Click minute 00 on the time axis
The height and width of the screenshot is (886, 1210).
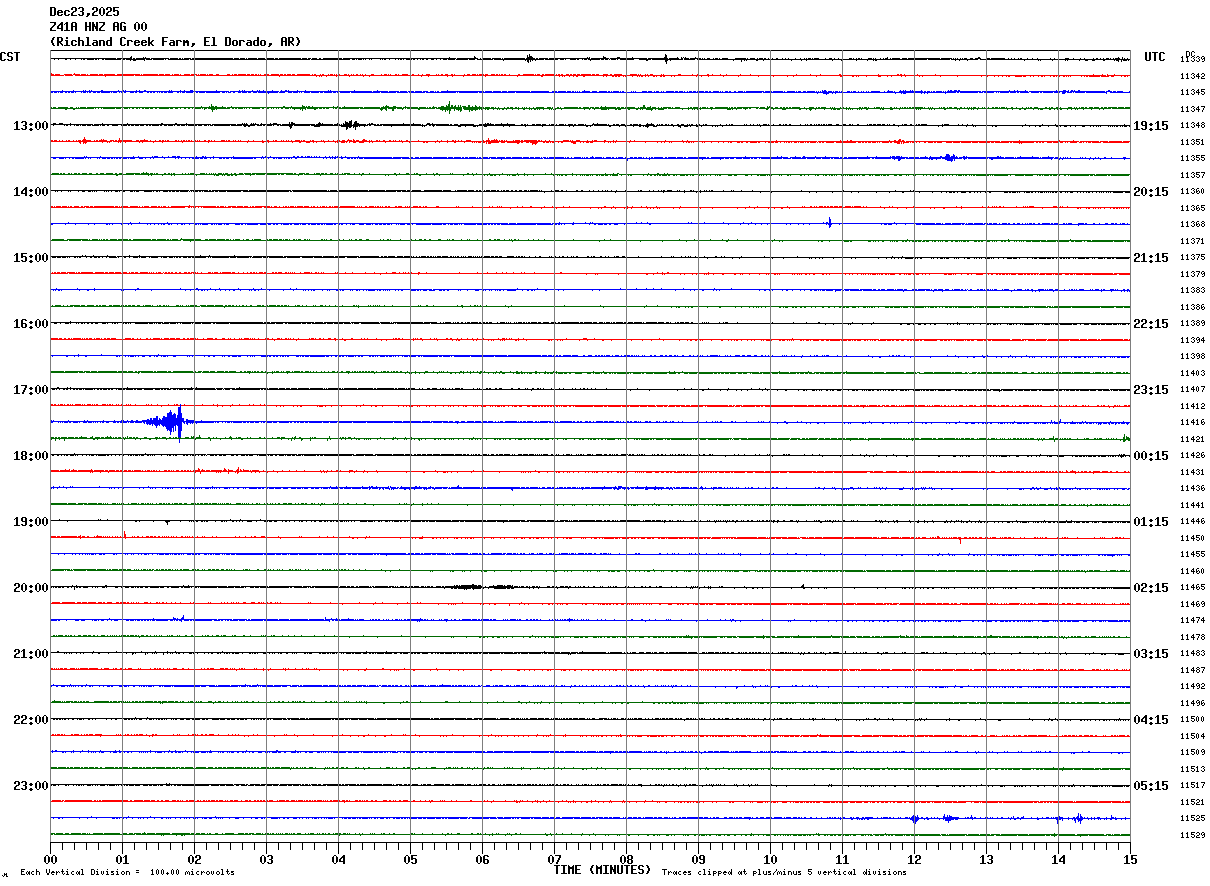coord(51,859)
